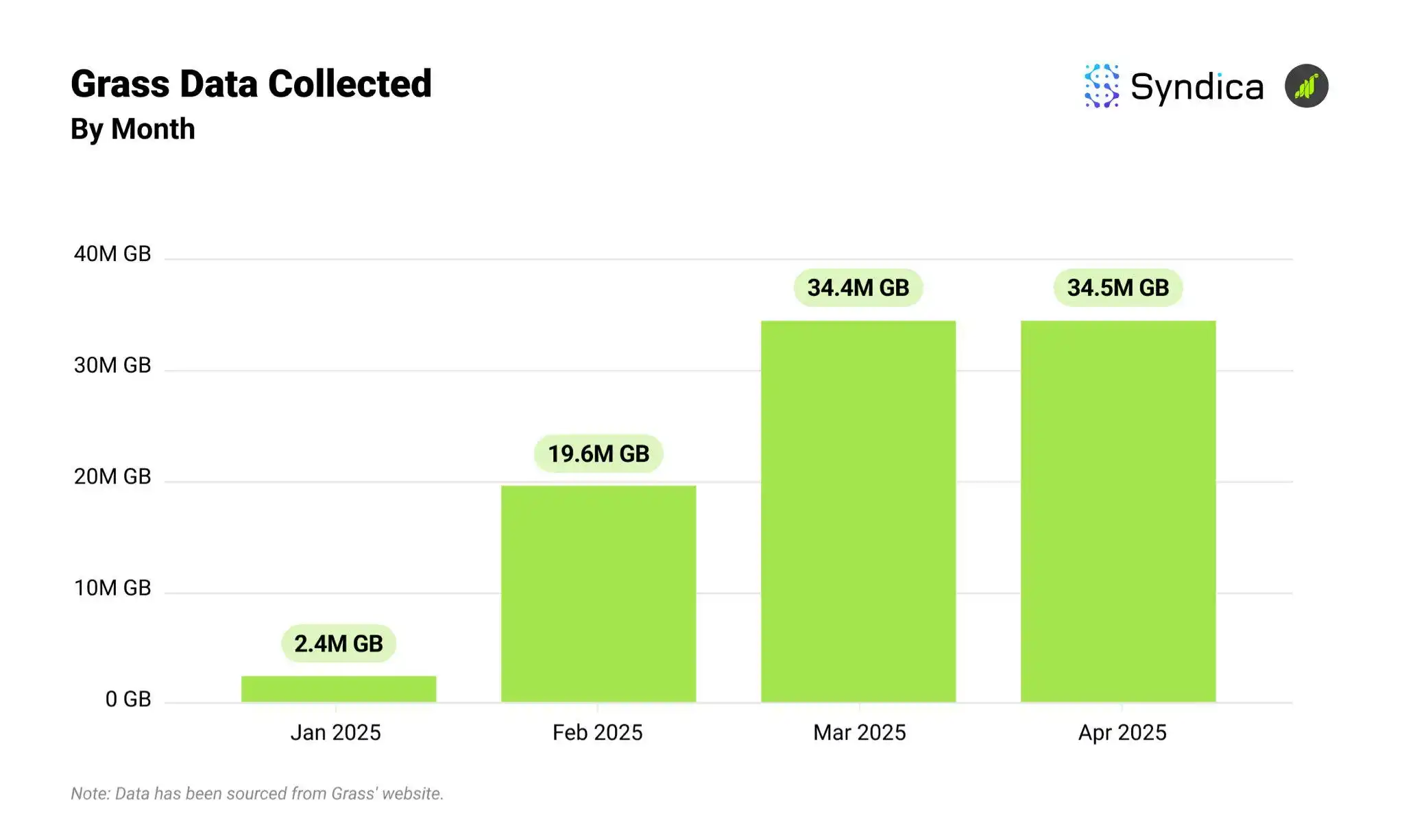This screenshot has width=1404, height=840.
Task: Click the 40M GB y-axis label
Action: tap(112, 254)
